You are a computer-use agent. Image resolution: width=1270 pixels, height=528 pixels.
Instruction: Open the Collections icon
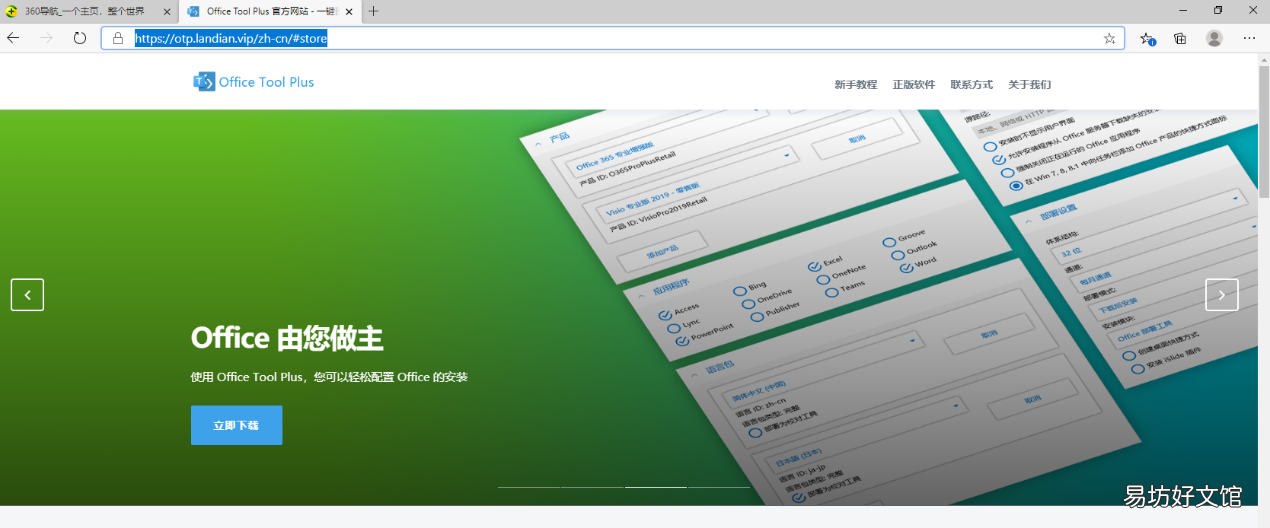click(1180, 39)
